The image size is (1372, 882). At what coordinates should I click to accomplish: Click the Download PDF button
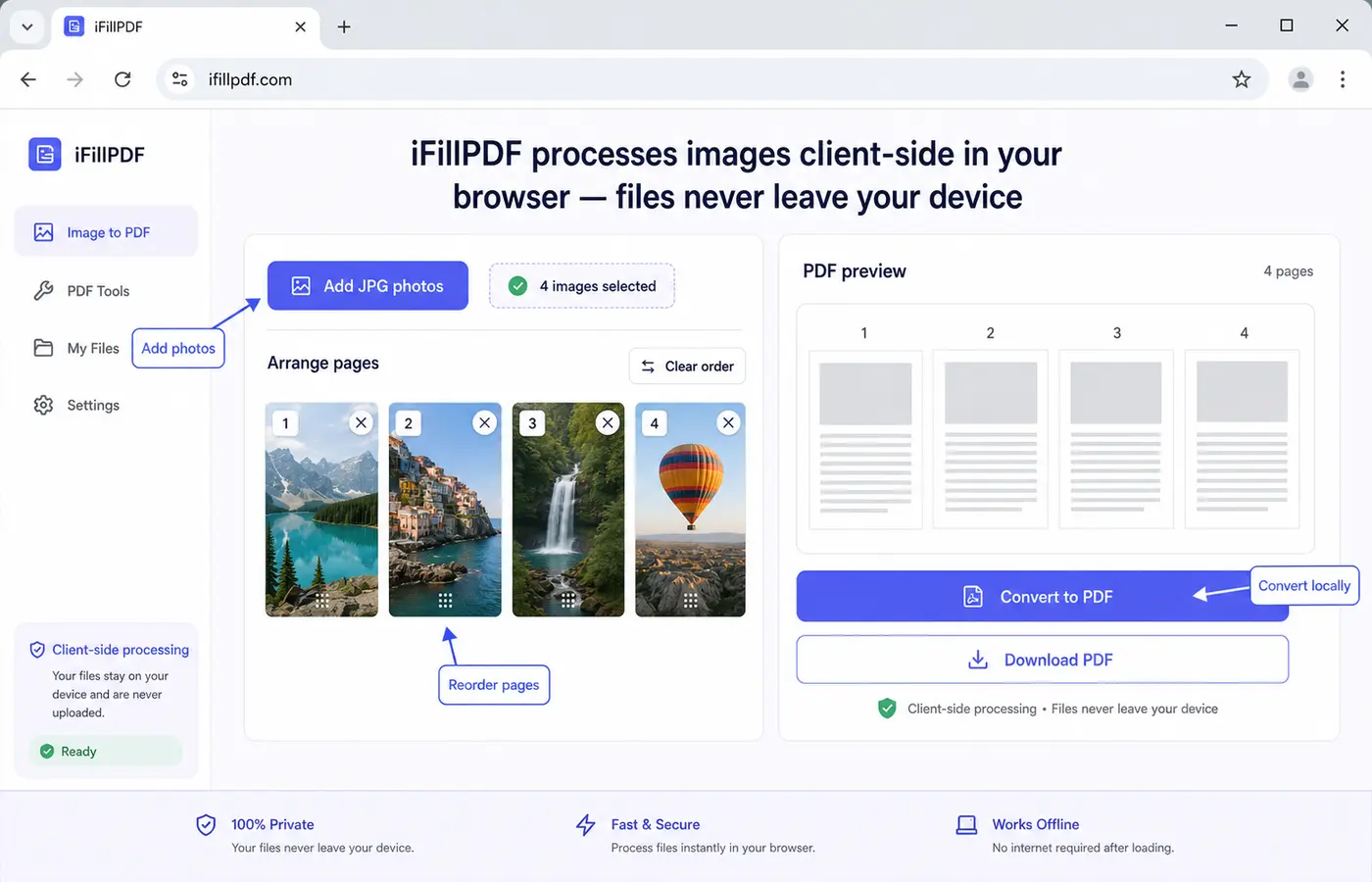(x=1042, y=660)
